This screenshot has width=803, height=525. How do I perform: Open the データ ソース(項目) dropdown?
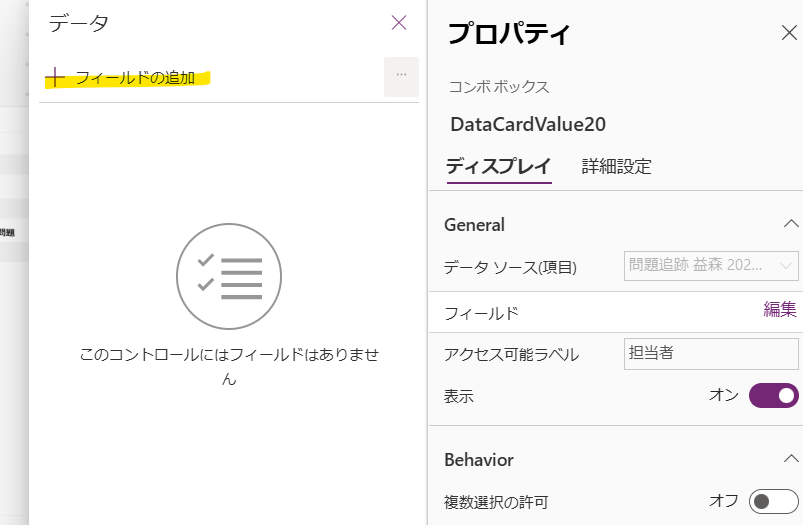[x=711, y=265]
